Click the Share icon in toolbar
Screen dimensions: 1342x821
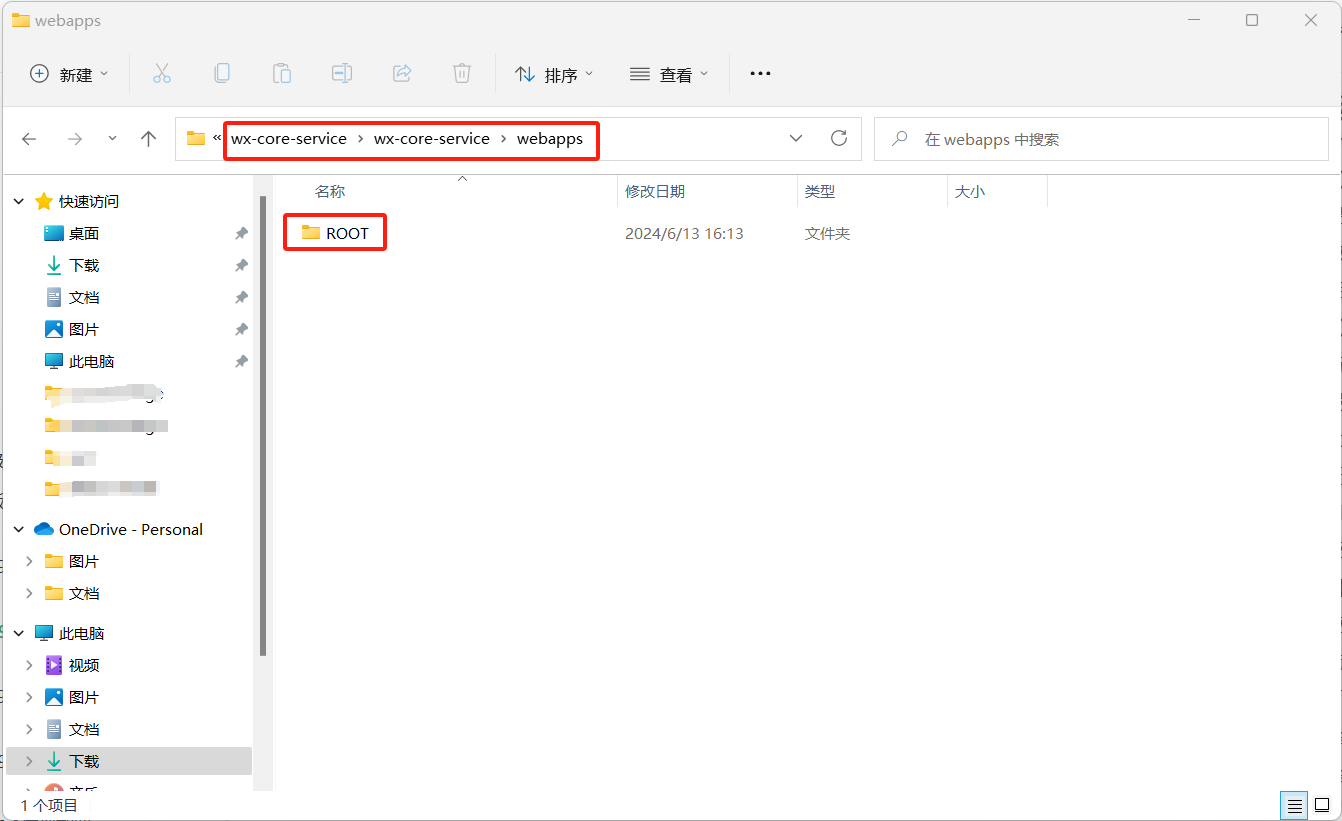(402, 74)
